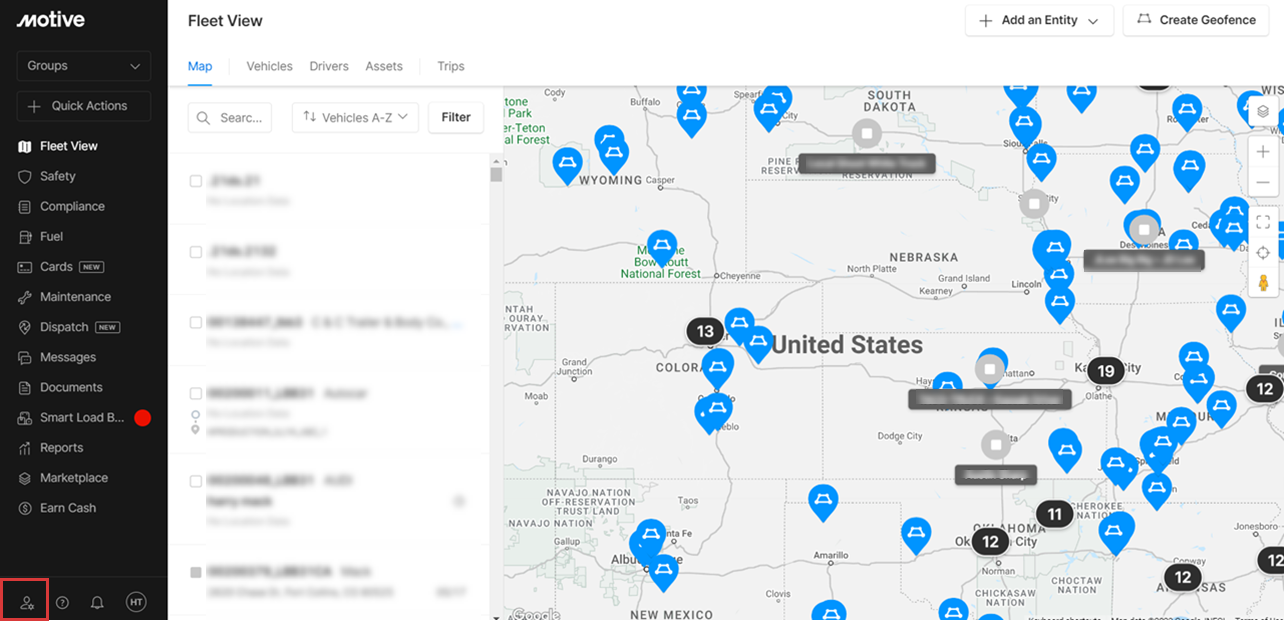Zoom in on the map
This screenshot has width=1284, height=621.
tap(1263, 152)
